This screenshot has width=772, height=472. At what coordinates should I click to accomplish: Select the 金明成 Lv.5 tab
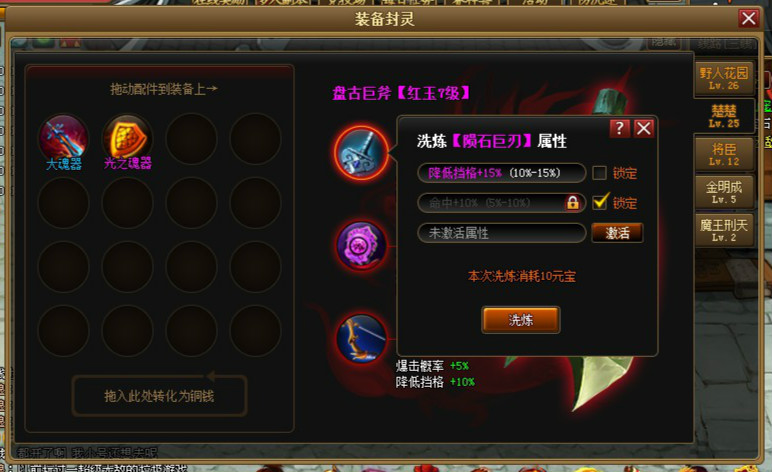coord(724,192)
